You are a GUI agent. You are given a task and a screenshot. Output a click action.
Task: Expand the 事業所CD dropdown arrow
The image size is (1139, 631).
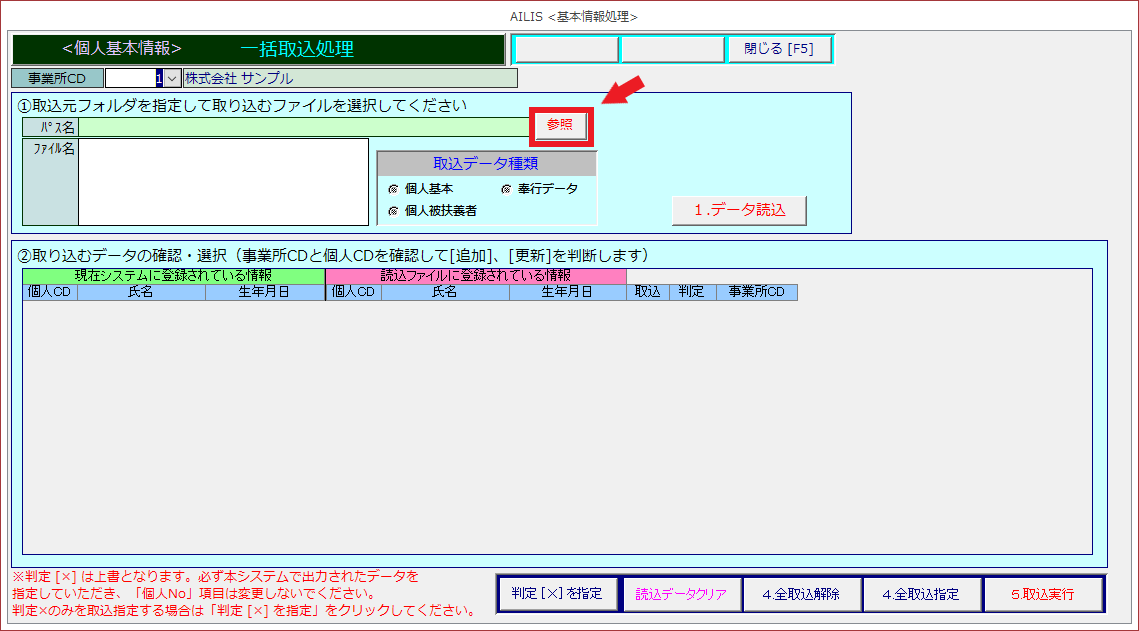coord(172,78)
